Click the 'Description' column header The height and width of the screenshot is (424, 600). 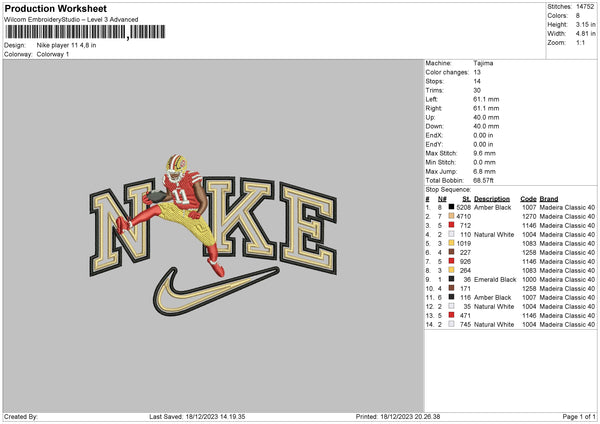click(492, 199)
